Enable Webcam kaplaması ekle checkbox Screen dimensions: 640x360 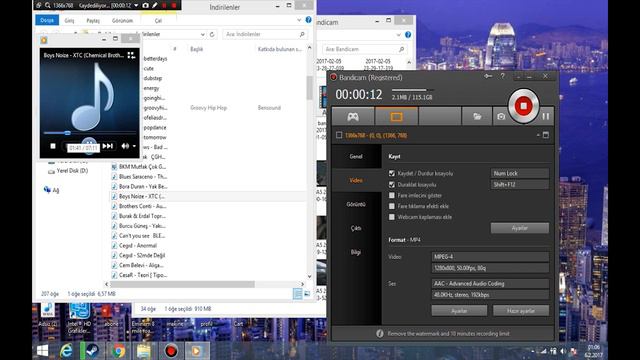pos(392,217)
